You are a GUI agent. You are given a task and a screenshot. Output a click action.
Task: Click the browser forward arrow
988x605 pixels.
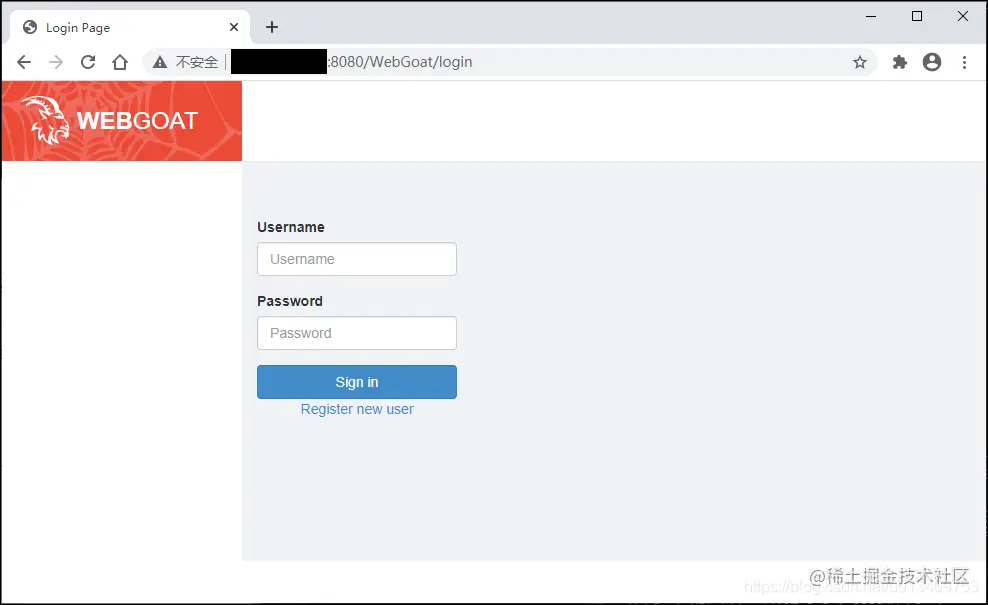[56, 62]
